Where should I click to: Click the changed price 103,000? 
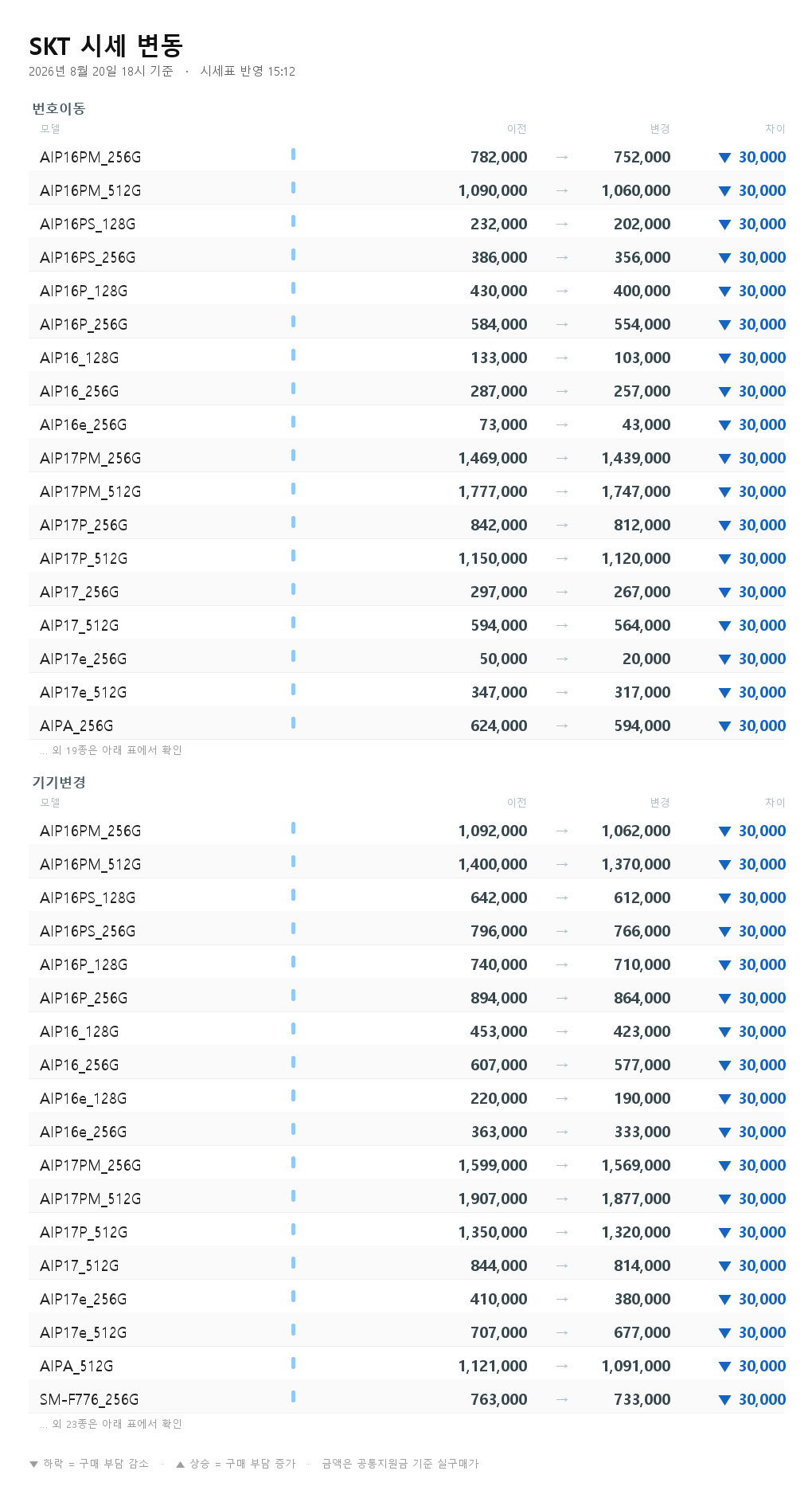coord(642,358)
